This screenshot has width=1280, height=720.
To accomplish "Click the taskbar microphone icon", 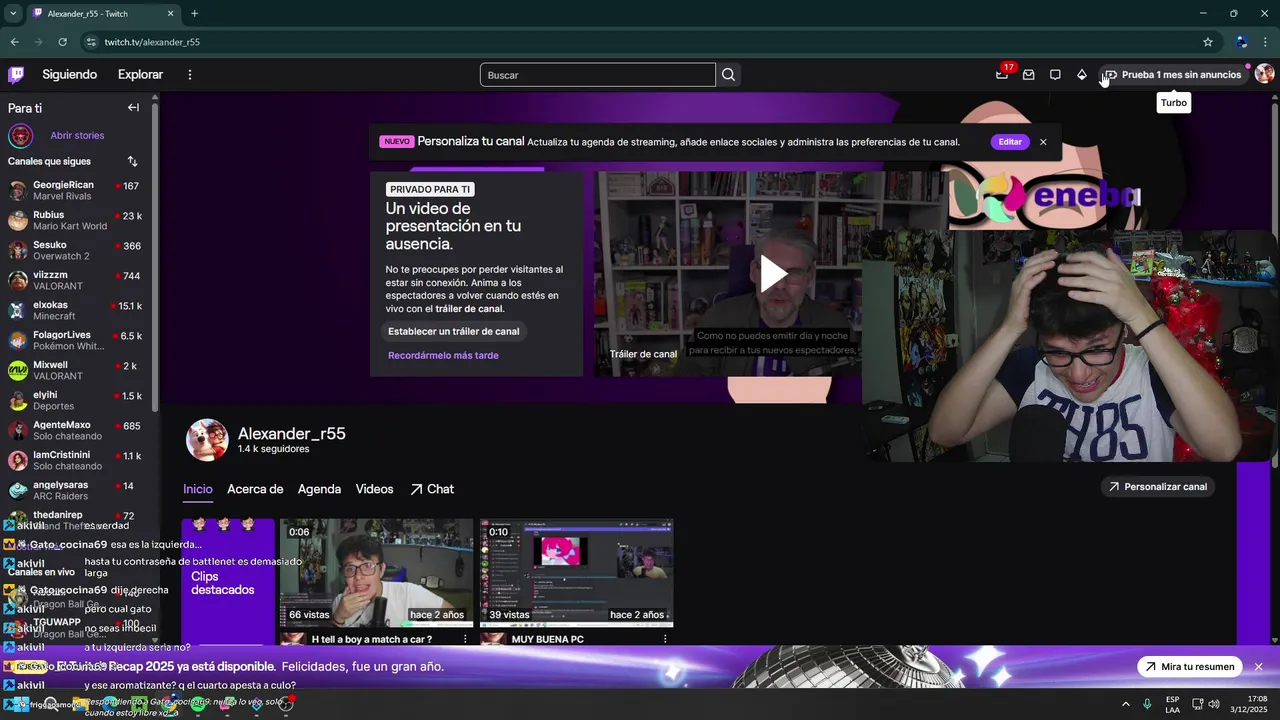I will coord(1147,704).
